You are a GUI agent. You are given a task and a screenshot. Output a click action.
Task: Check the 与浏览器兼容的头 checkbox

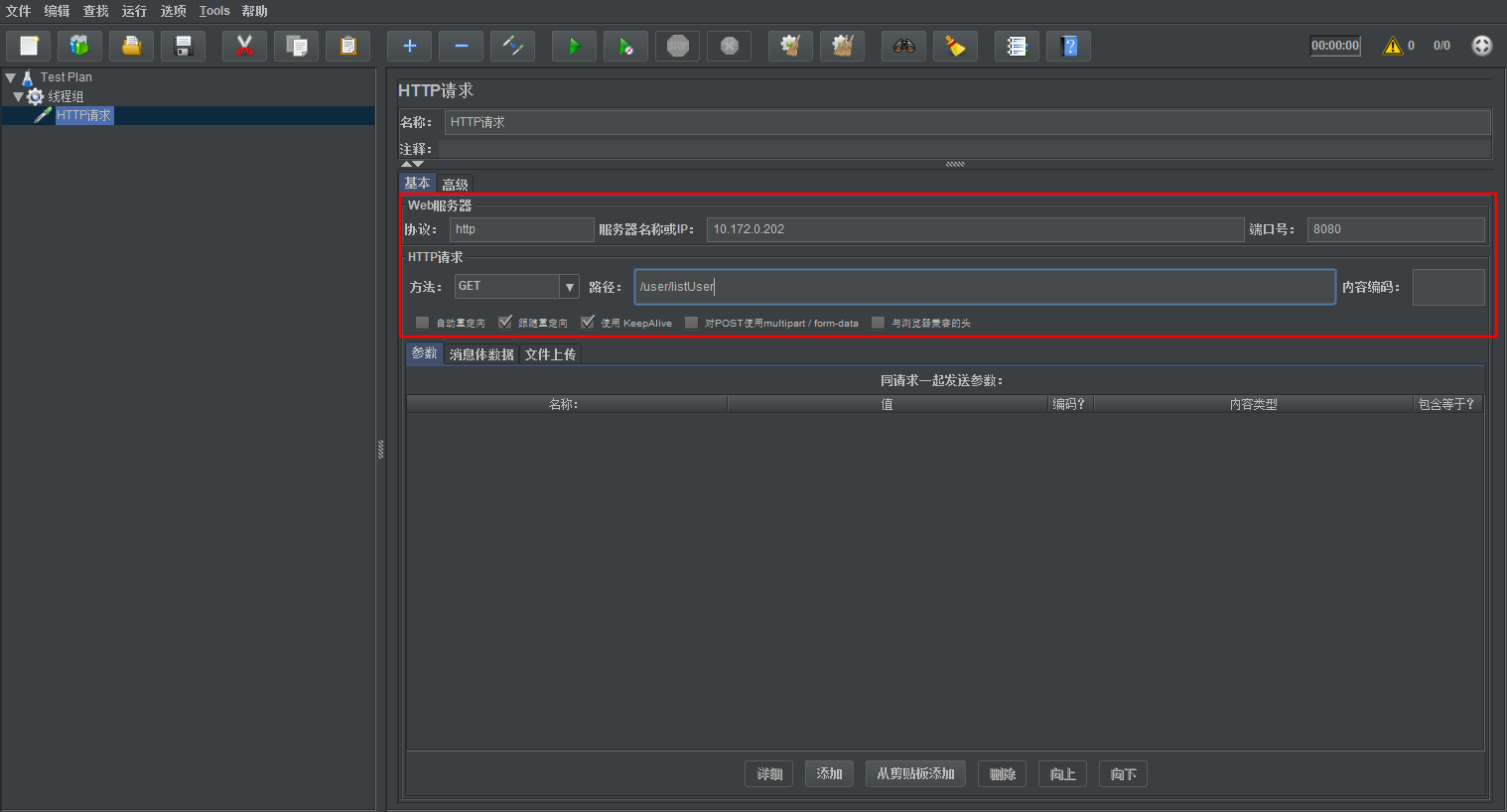(x=878, y=323)
